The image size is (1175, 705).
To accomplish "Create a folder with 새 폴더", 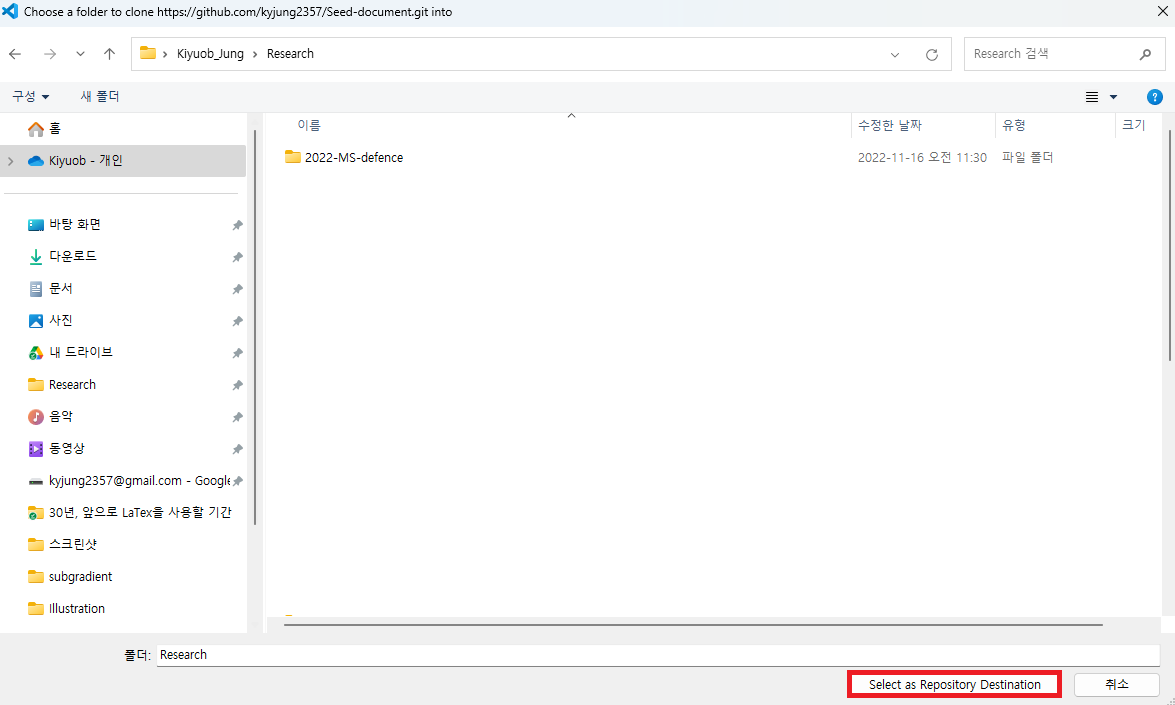I will pos(100,96).
